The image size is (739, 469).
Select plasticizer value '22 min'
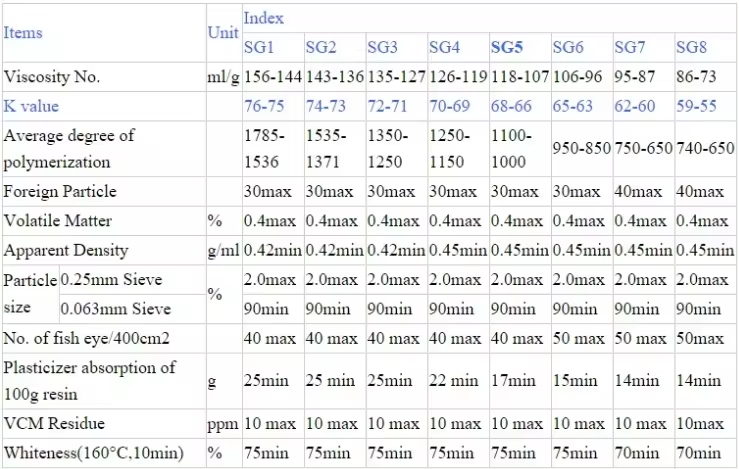[453, 380]
